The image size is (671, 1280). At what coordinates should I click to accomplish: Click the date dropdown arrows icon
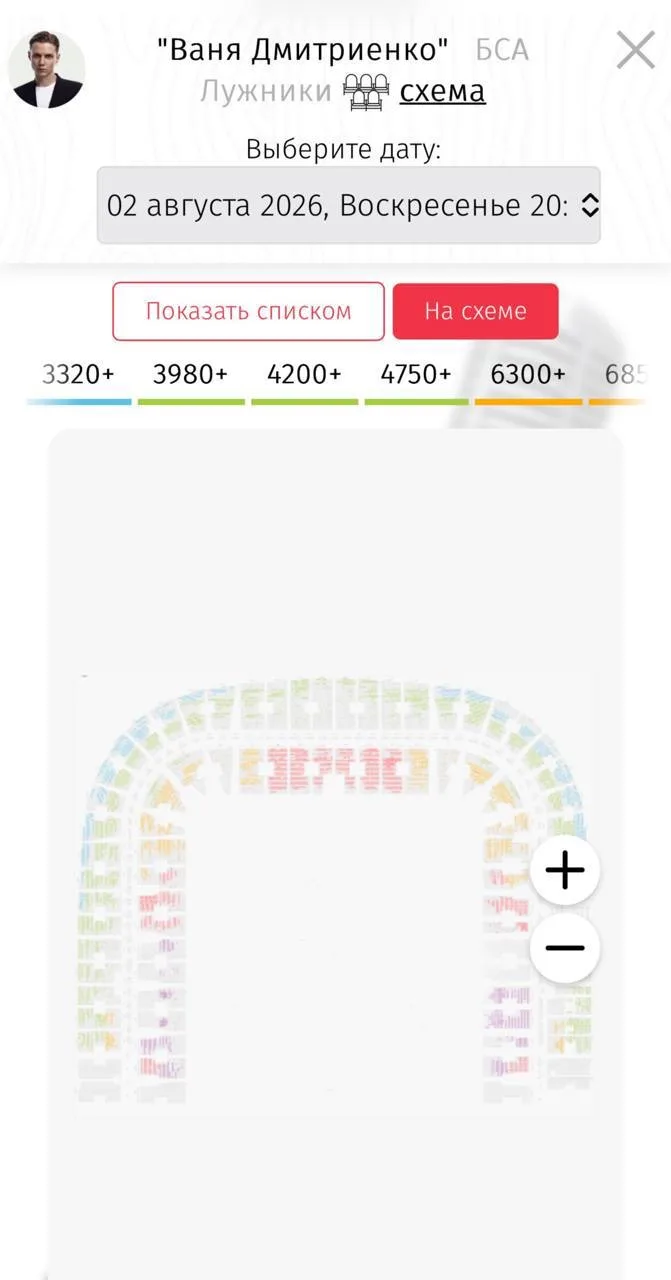coord(590,206)
